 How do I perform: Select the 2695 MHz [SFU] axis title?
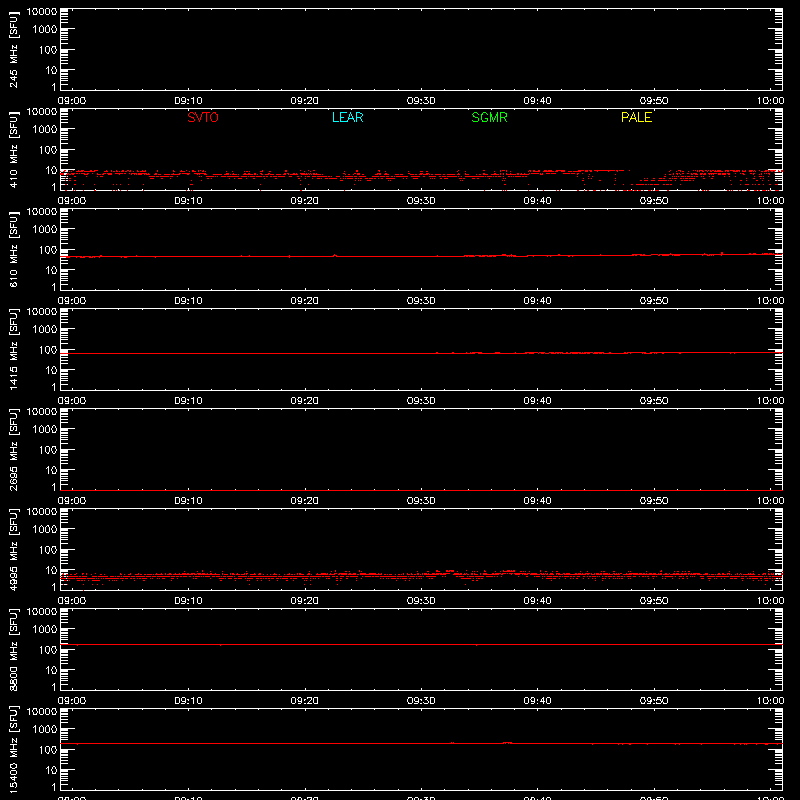coord(13,449)
